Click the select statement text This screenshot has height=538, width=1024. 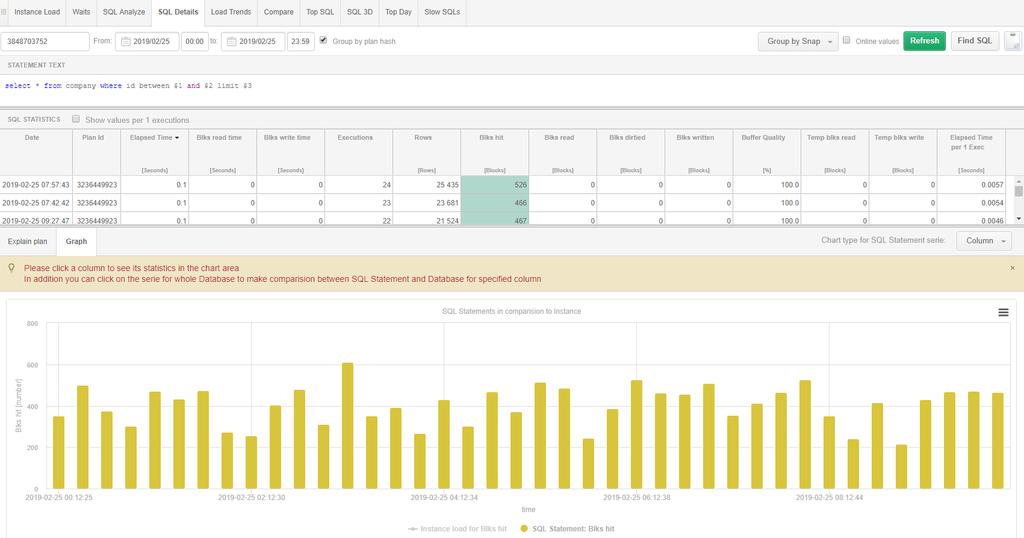[128, 86]
